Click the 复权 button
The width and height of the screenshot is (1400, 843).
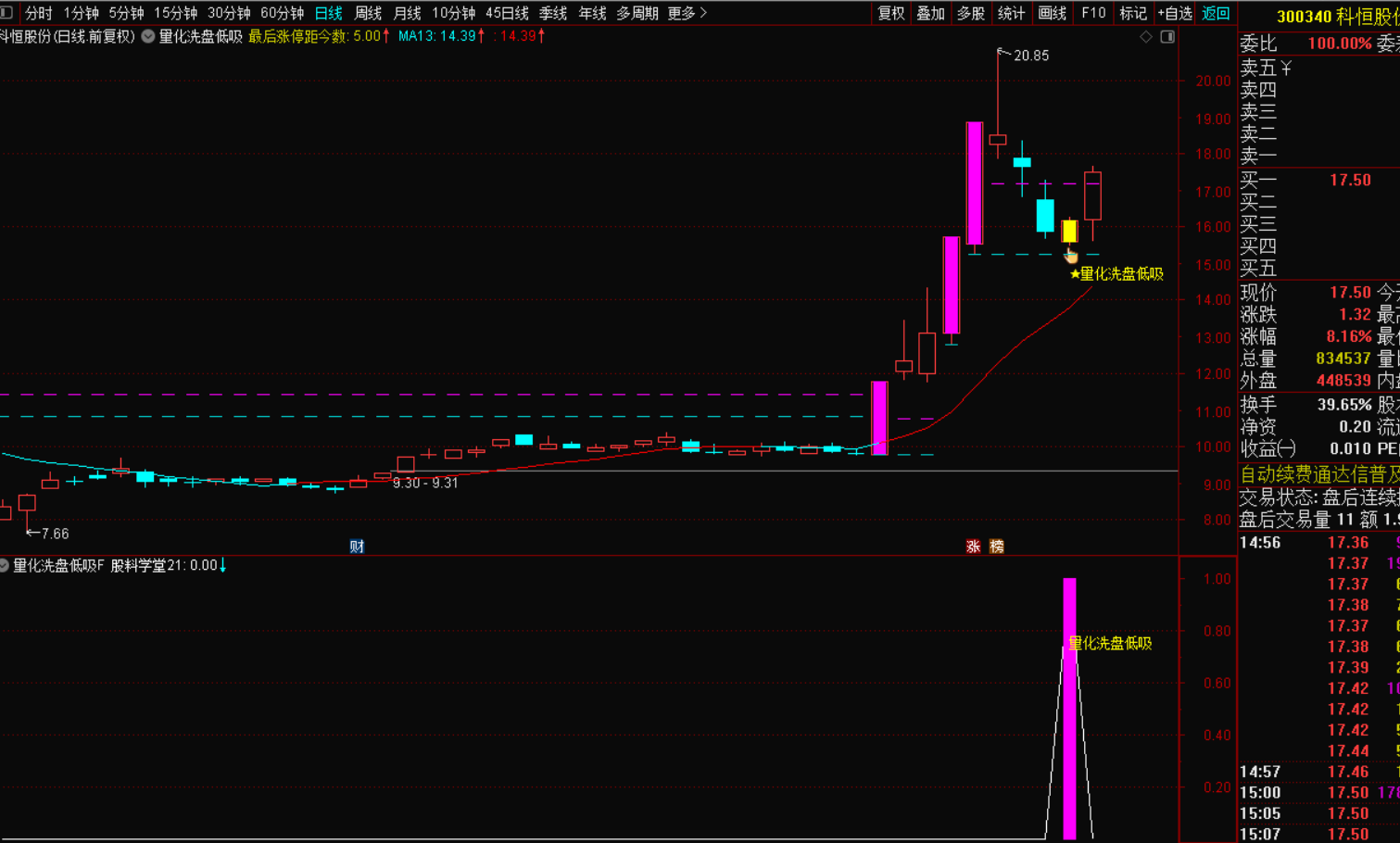coord(891,13)
